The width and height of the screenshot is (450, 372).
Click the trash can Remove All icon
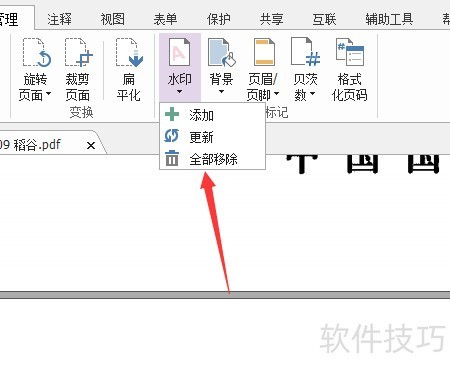pyautogui.click(x=172, y=158)
